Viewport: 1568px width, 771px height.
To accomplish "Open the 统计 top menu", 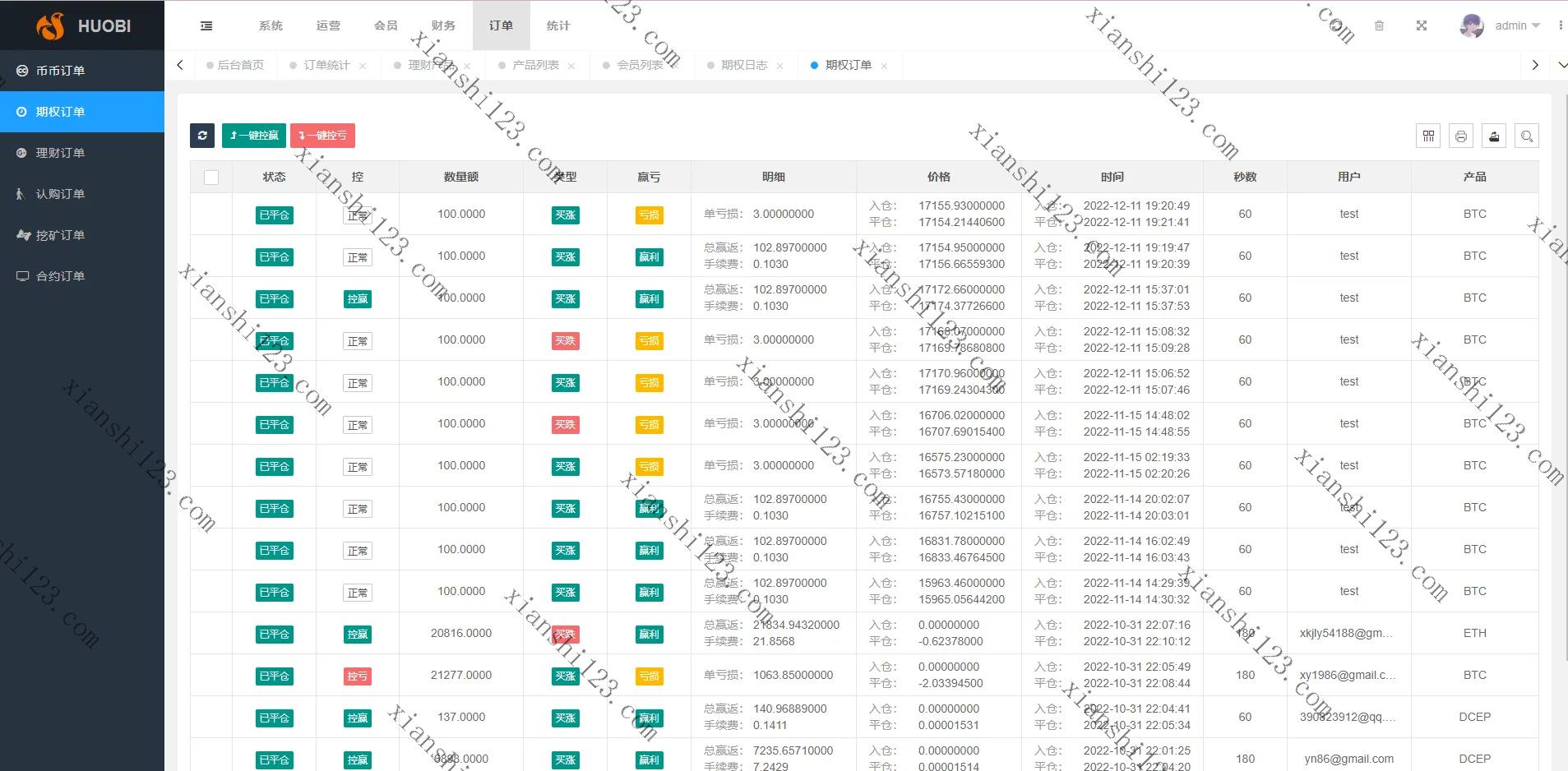I will tap(558, 25).
